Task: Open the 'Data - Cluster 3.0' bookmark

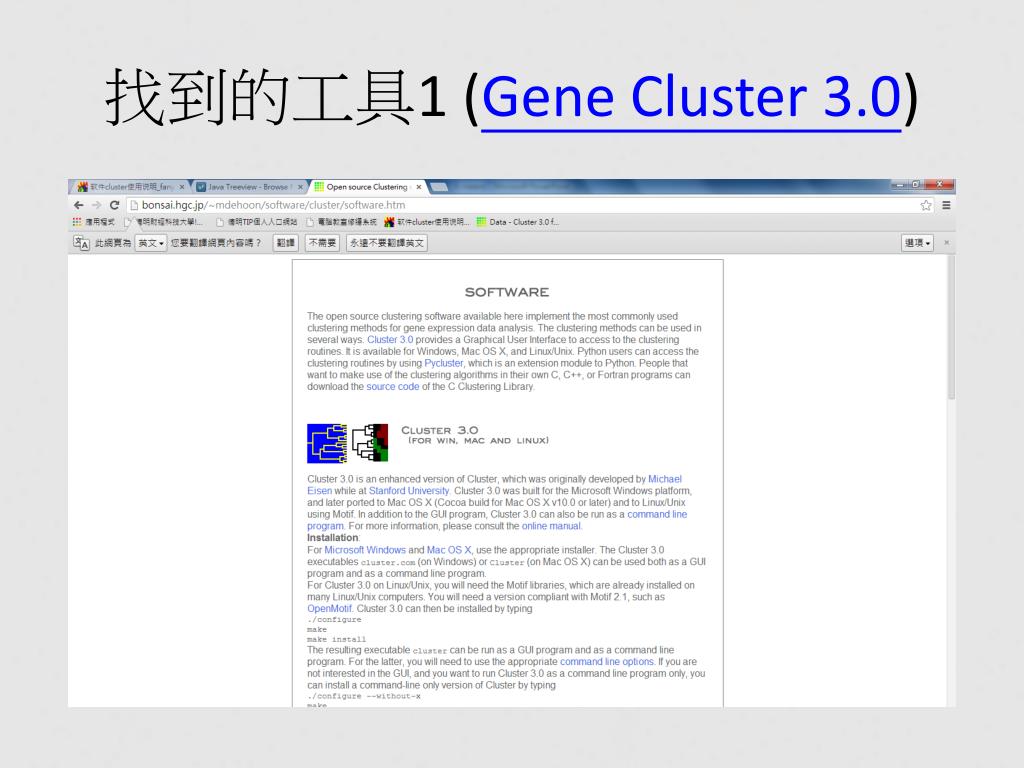Action: 517,222
